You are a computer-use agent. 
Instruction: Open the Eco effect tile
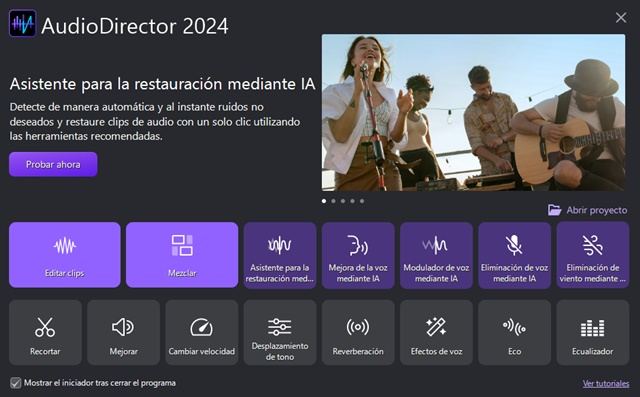pyautogui.click(x=514, y=333)
